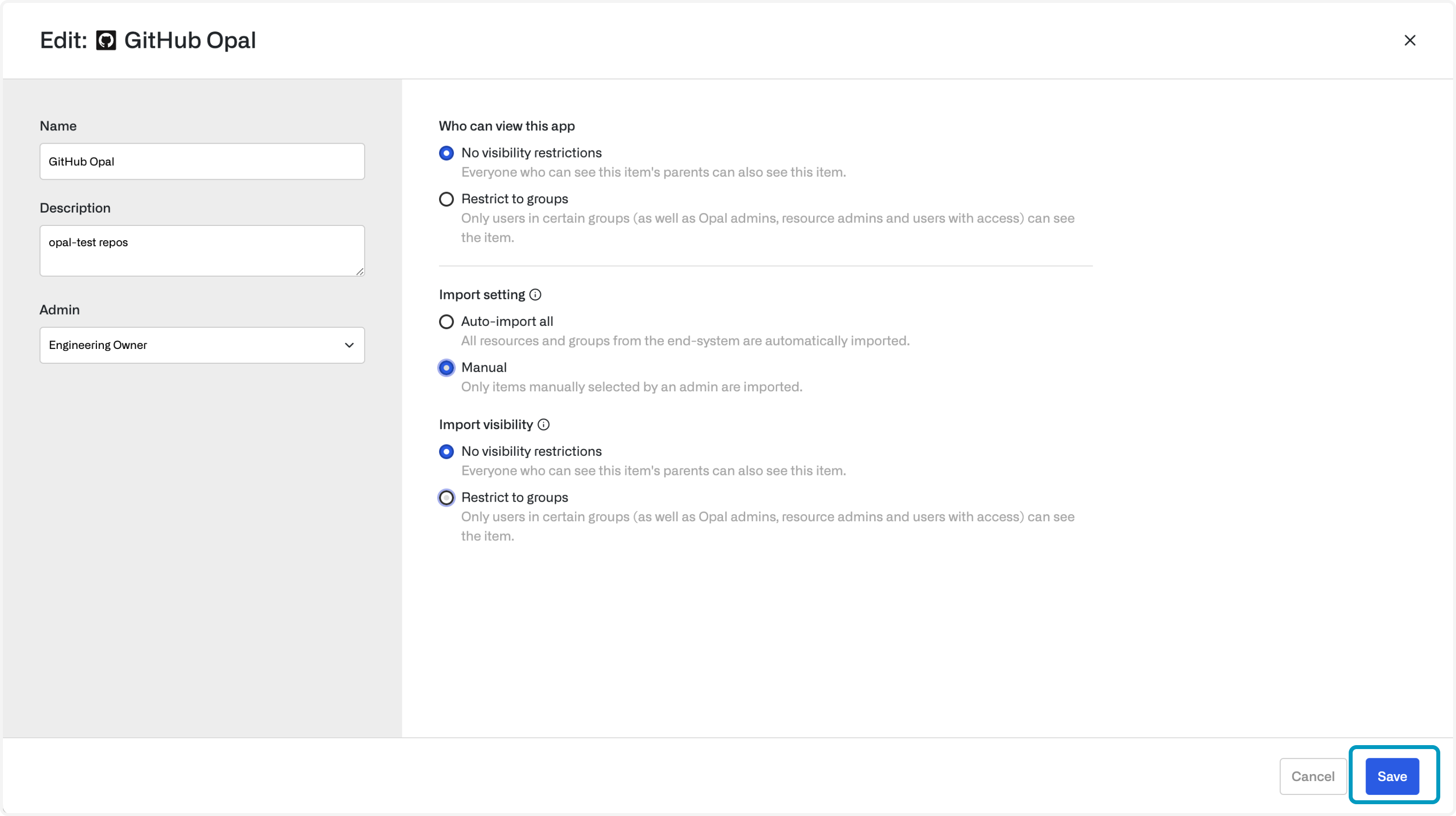Click the 'Import setting' heading text
The image size is (1456, 816).
pyautogui.click(x=481, y=294)
